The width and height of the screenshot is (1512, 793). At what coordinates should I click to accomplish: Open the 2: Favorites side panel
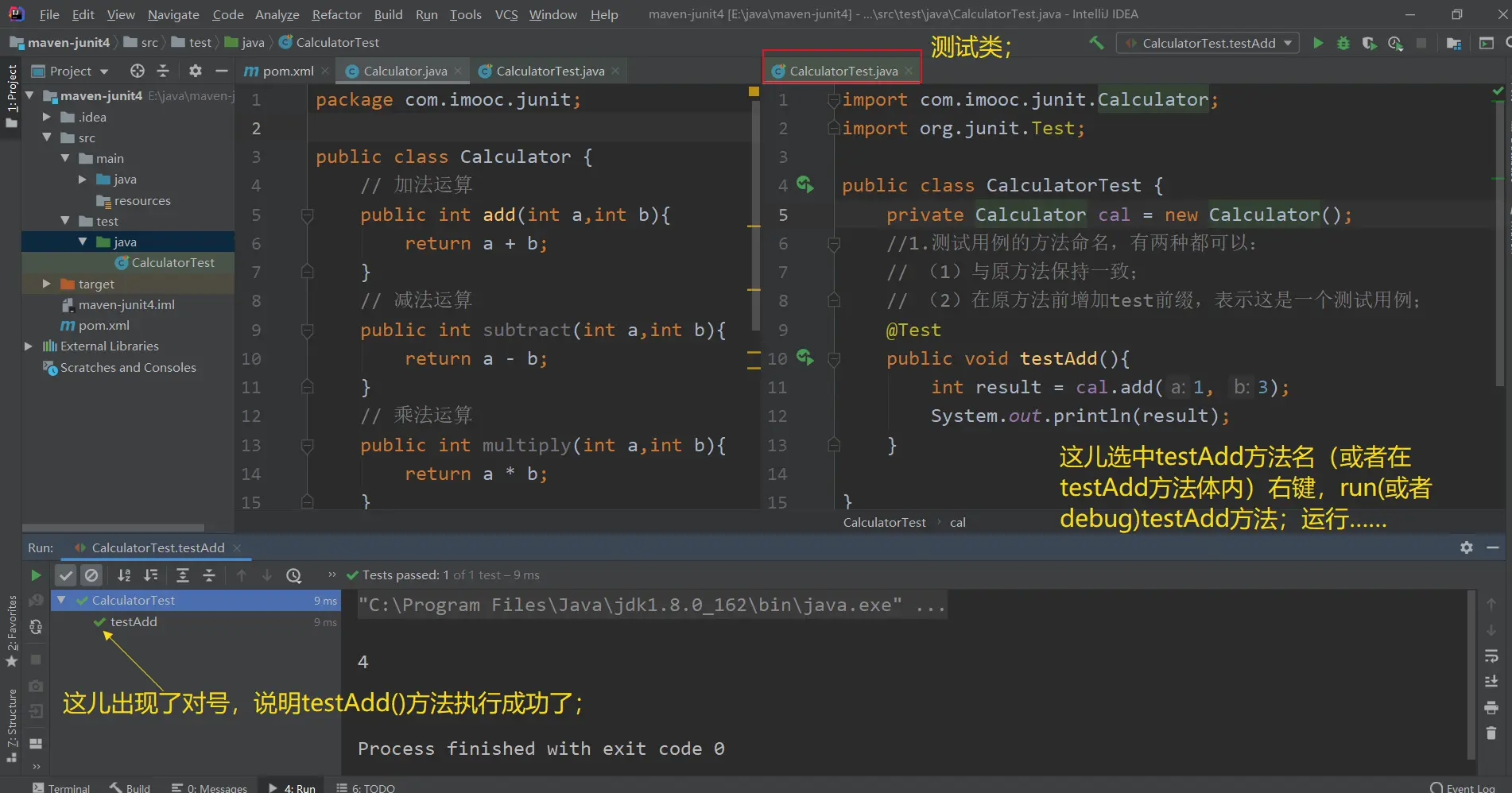coord(11,631)
